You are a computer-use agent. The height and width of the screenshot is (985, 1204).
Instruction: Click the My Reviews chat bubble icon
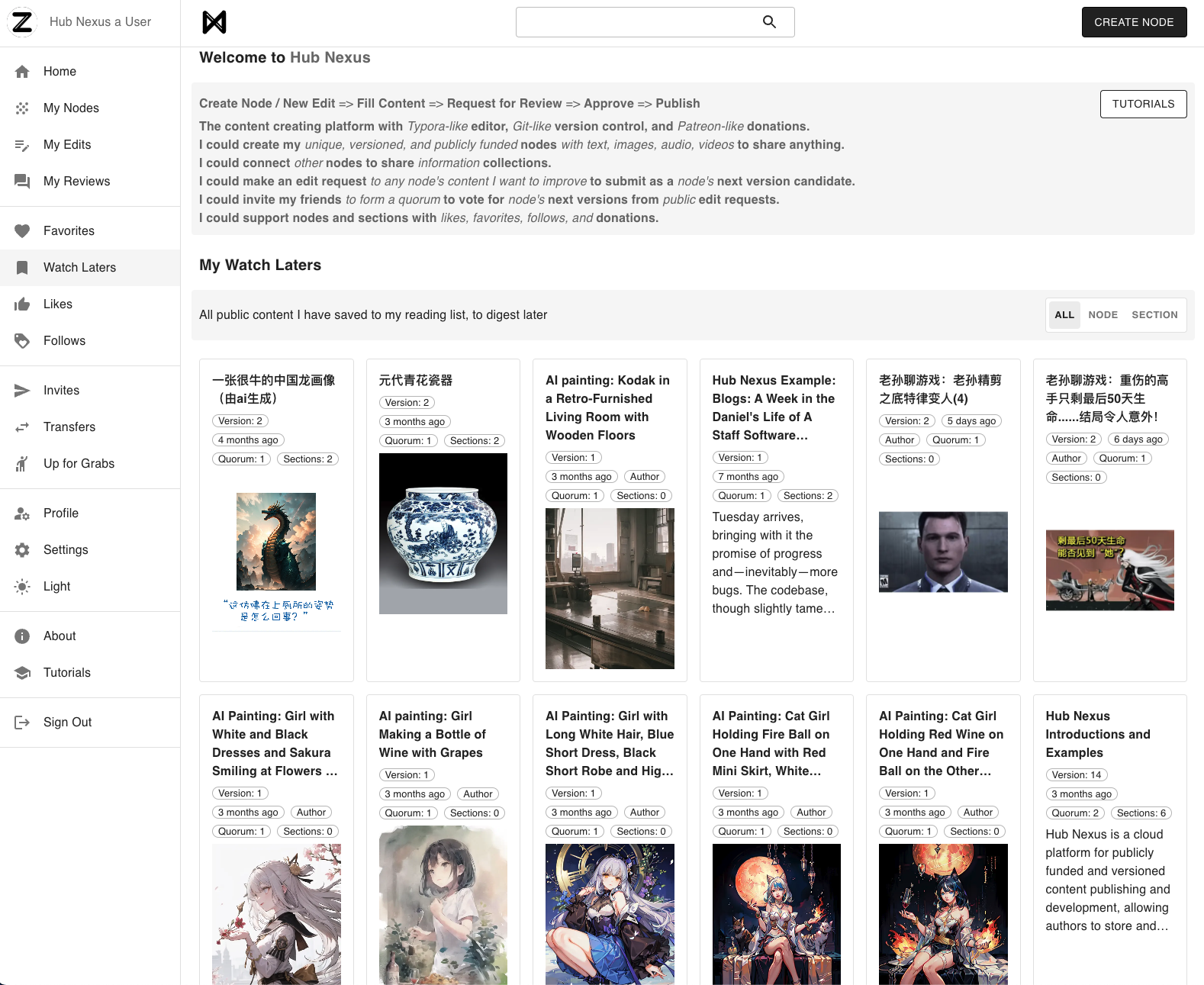(22, 182)
